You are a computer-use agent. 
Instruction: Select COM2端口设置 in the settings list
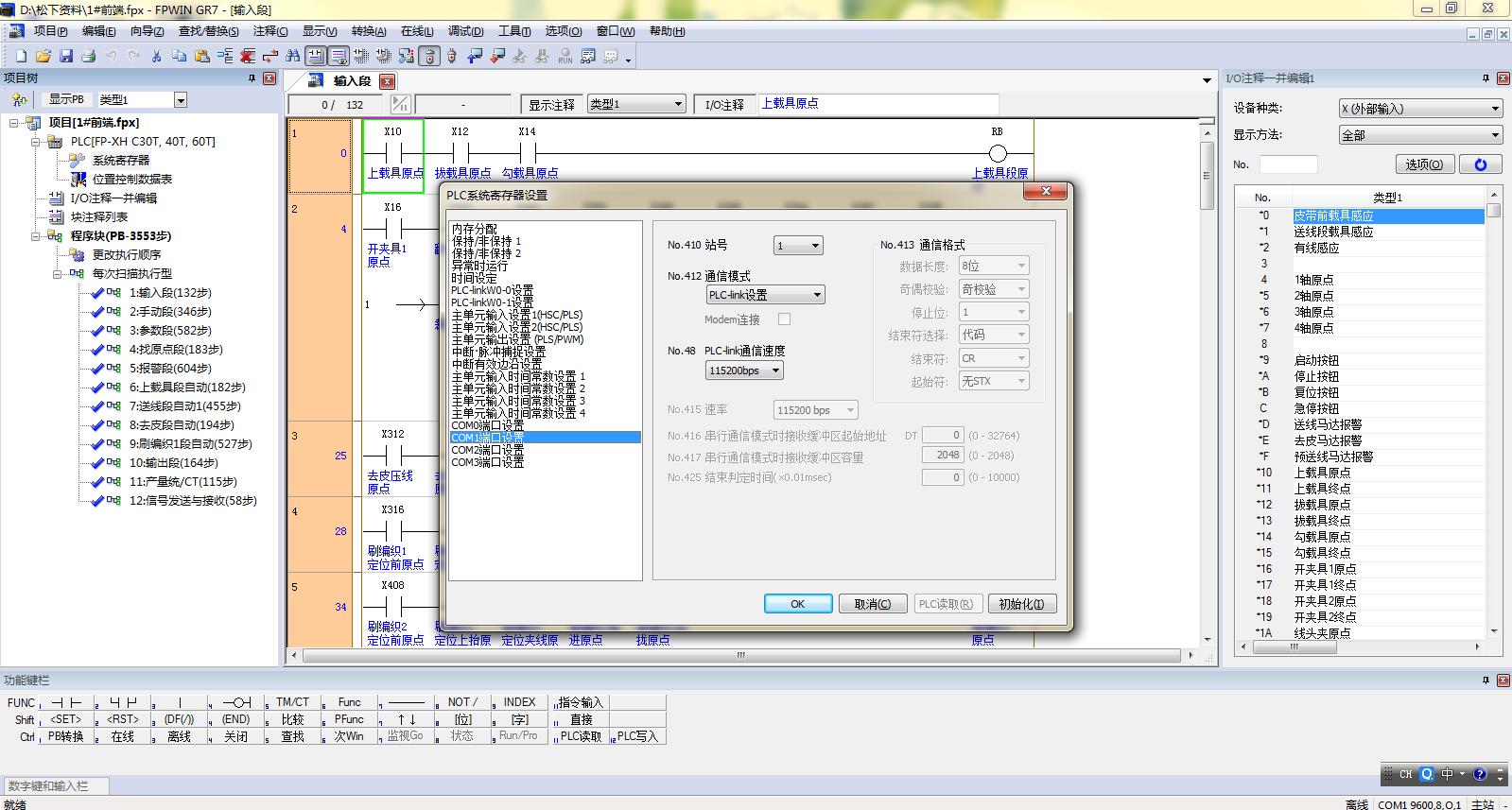(546, 450)
